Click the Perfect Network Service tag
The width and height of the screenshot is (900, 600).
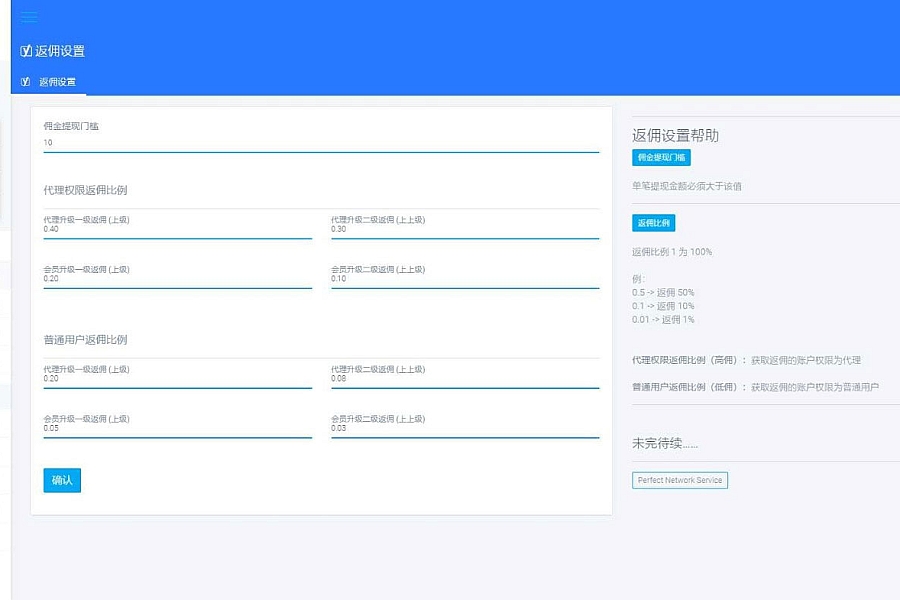680,481
